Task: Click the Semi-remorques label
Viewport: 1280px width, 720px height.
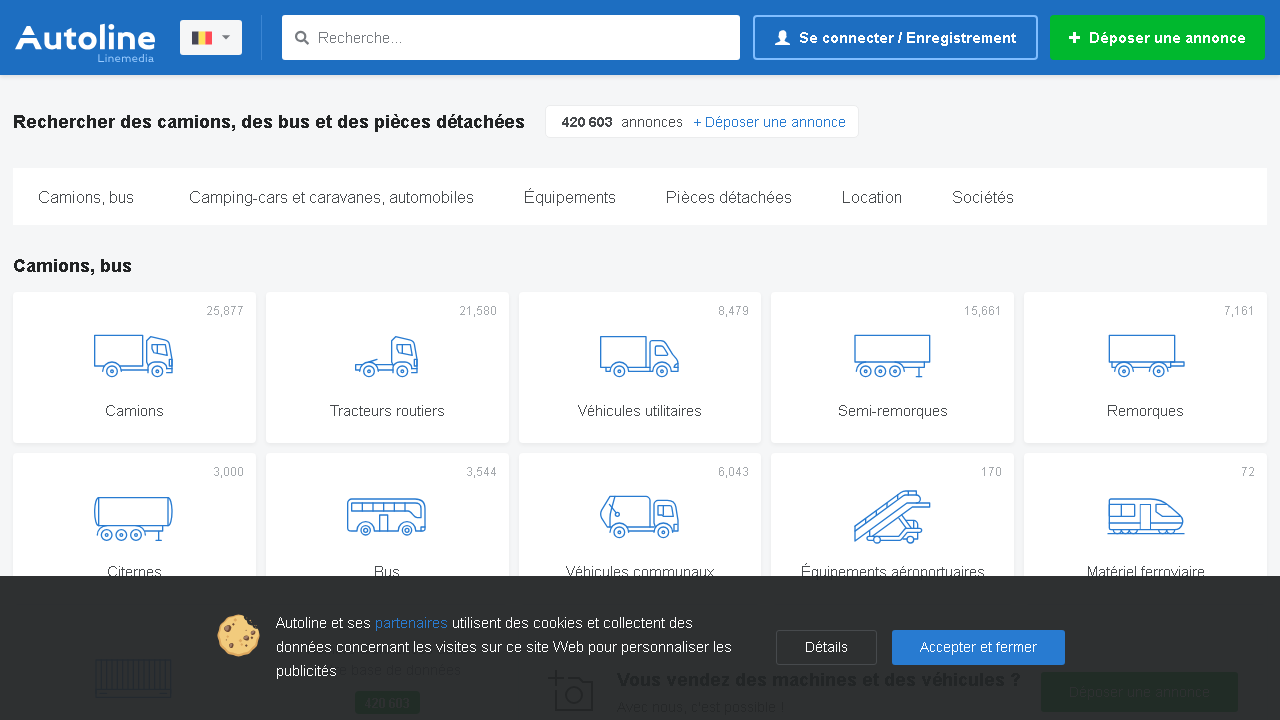Action: pyautogui.click(x=892, y=411)
